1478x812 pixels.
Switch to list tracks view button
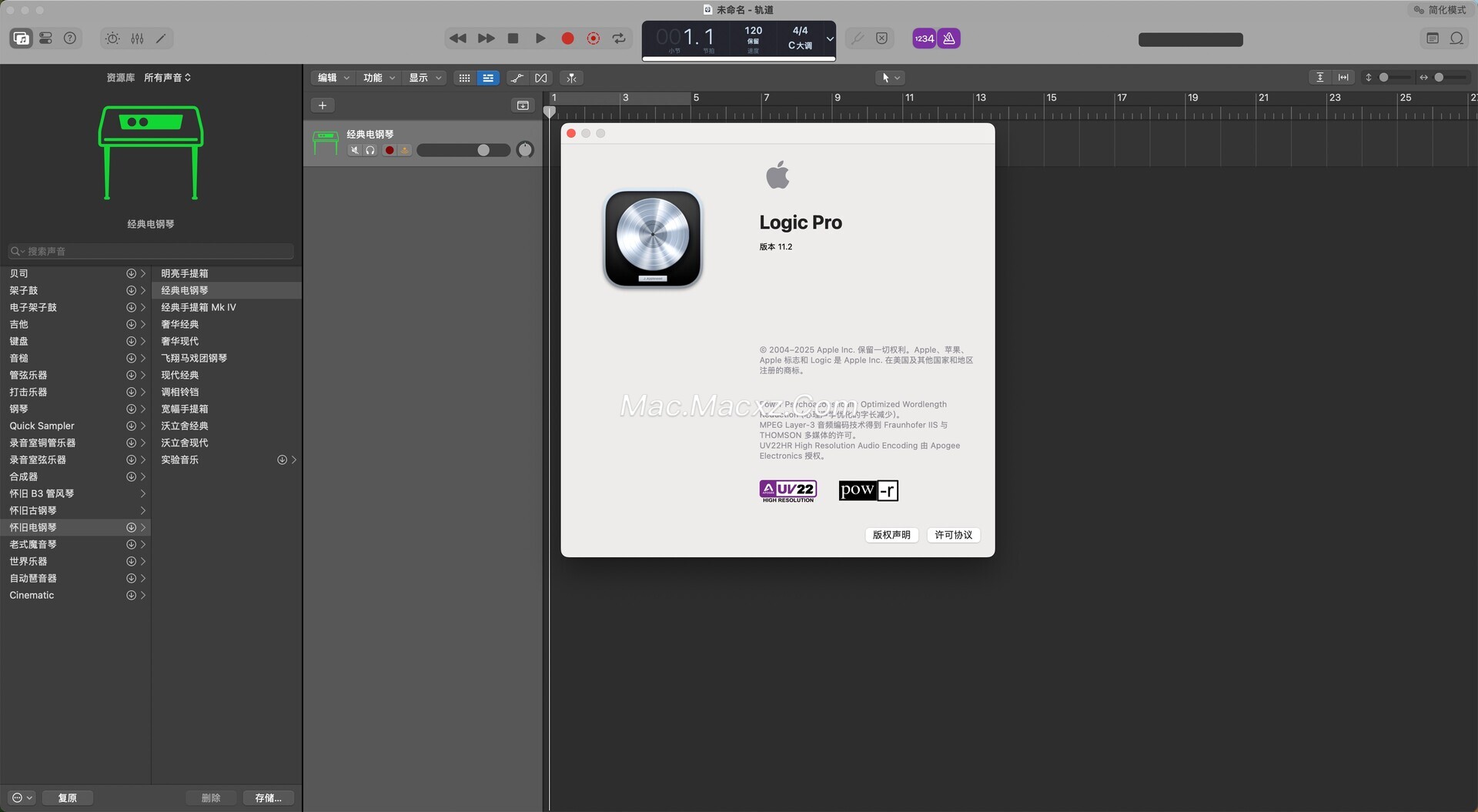coord(488,78)
